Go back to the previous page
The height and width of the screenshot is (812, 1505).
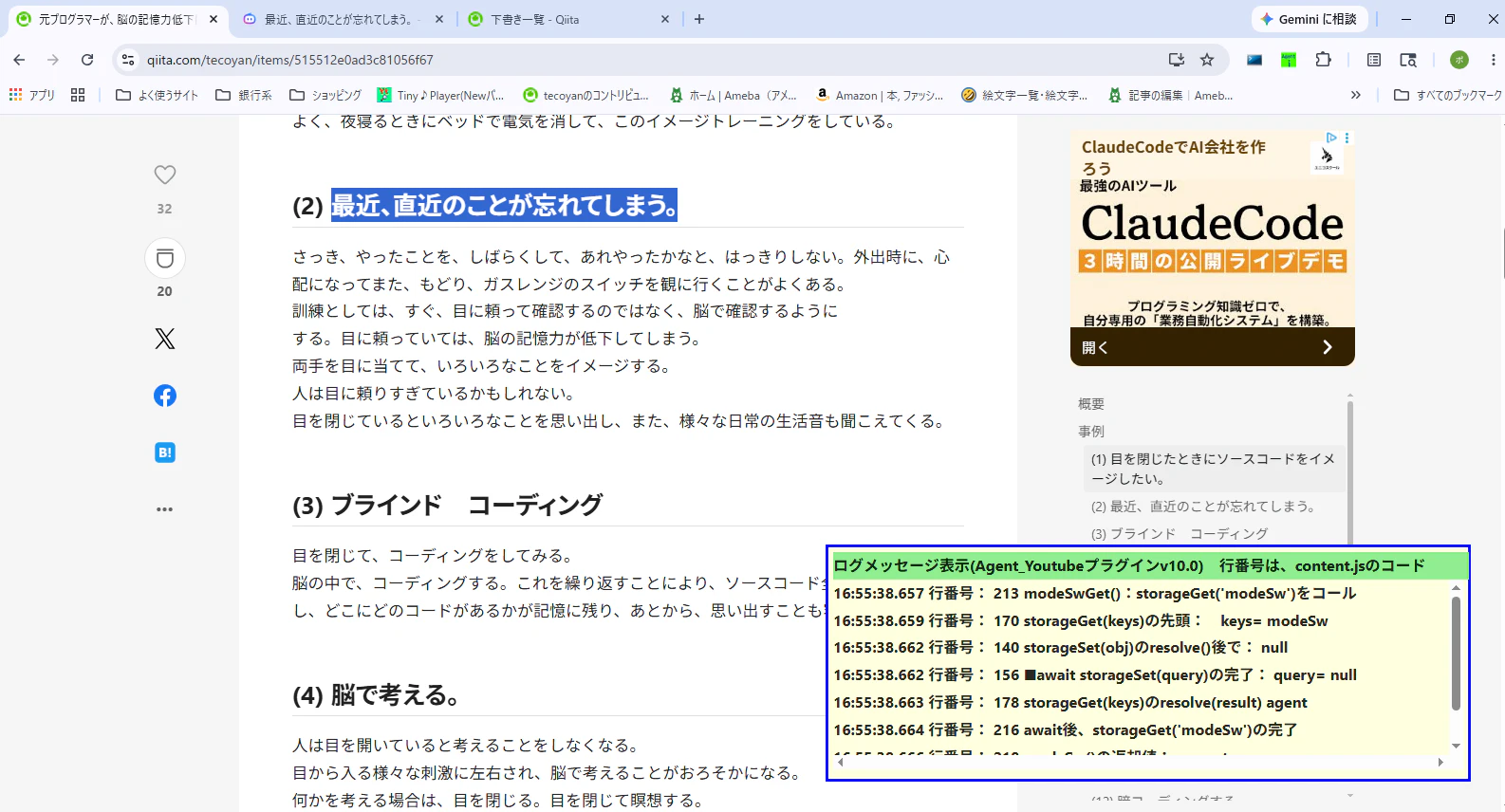(x=19, y=60)
